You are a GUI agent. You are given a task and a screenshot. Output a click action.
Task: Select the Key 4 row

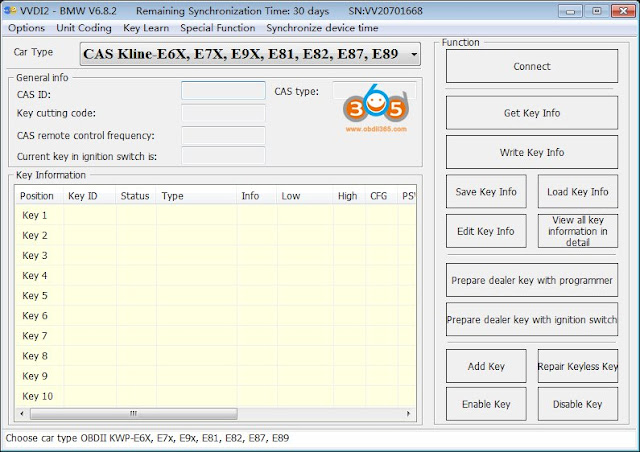coord(216,275)
